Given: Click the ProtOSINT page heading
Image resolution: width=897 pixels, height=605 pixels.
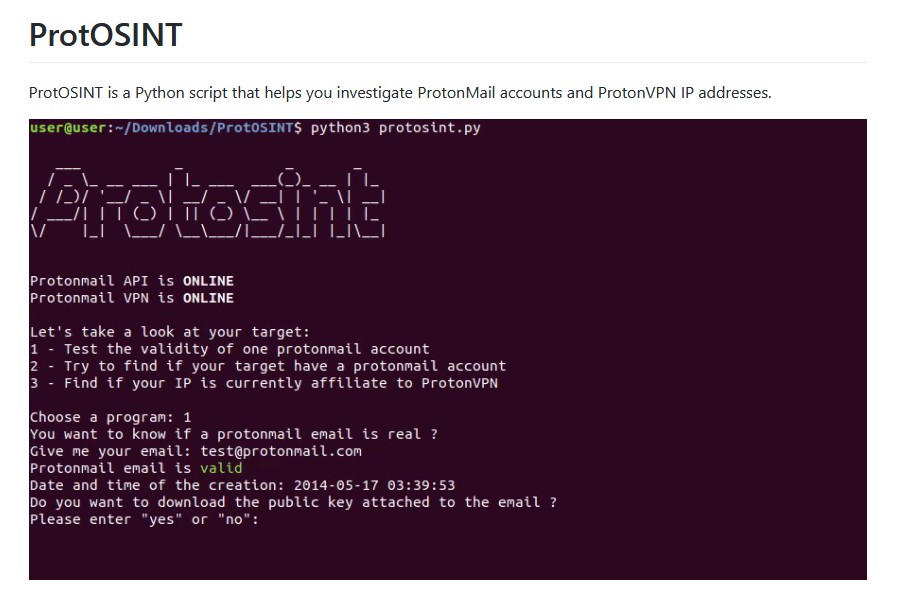Looking at the screenshot, I should 105,35.
